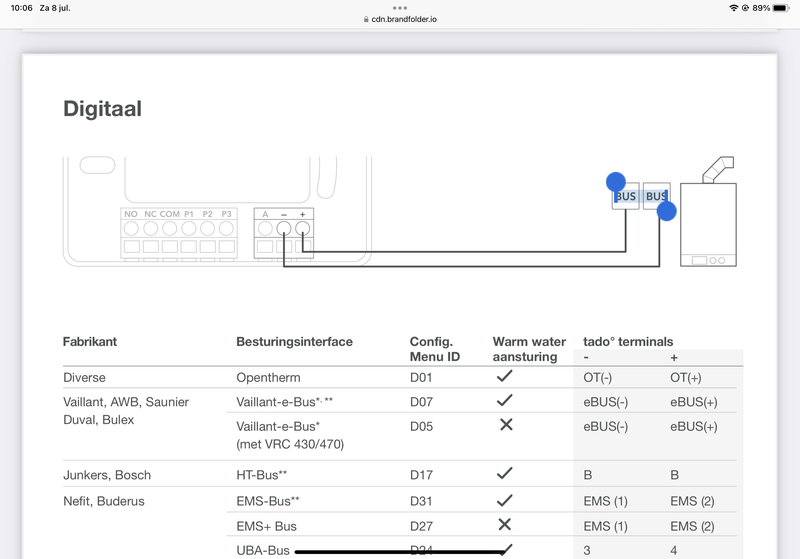800x559 pixels.
Task: Tap the 'D27' config ID cell
Action: coord(421,526)
